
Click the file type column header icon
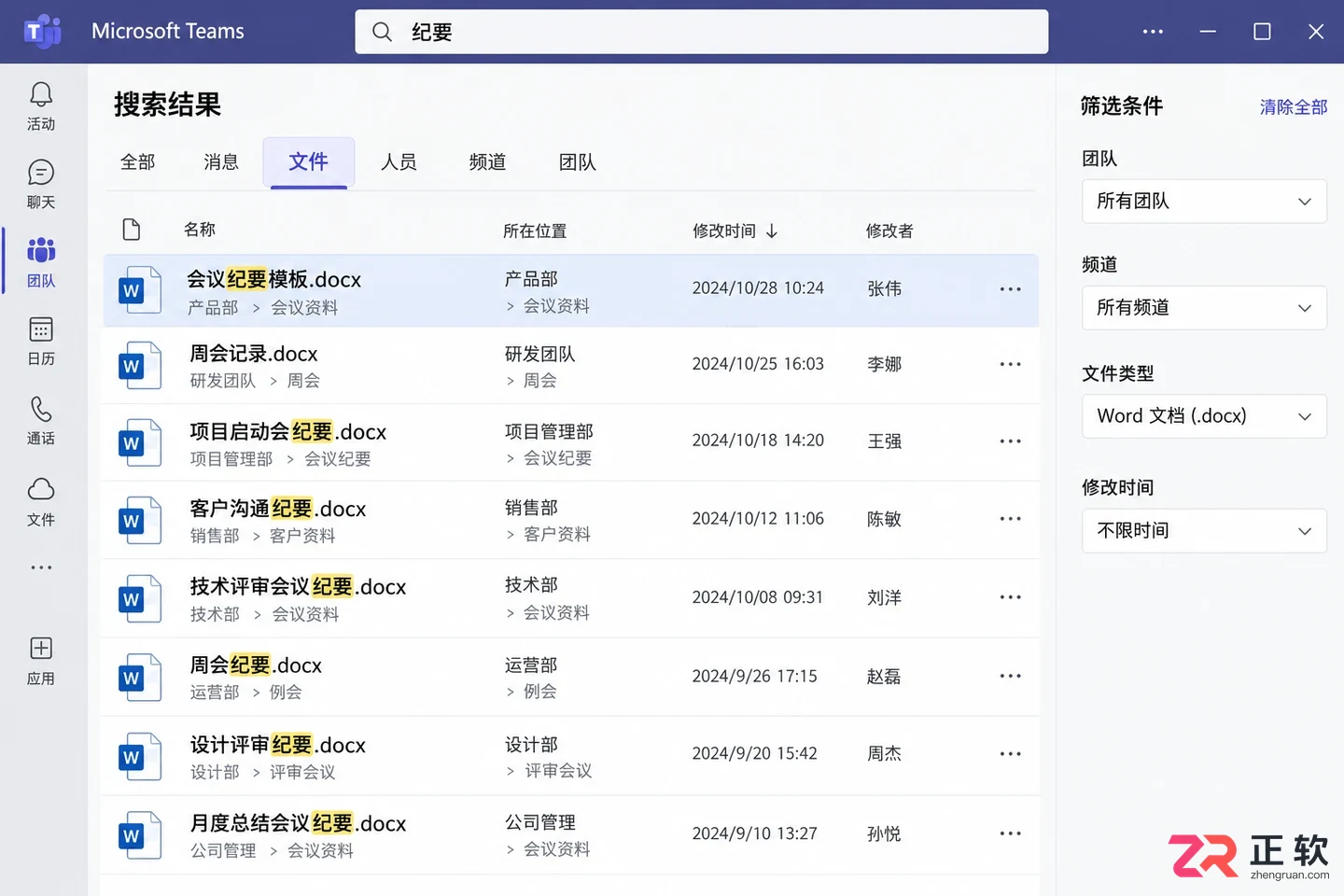point(132,230)
